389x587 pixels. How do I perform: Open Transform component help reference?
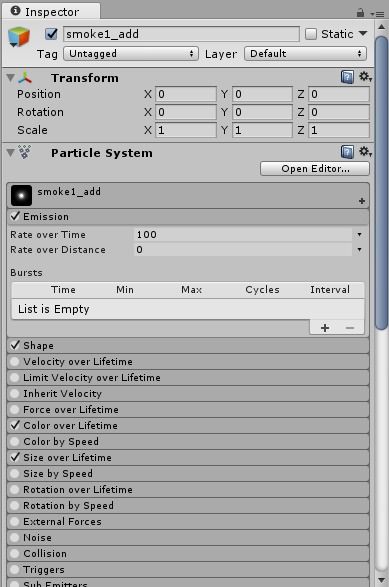[347, 77]
